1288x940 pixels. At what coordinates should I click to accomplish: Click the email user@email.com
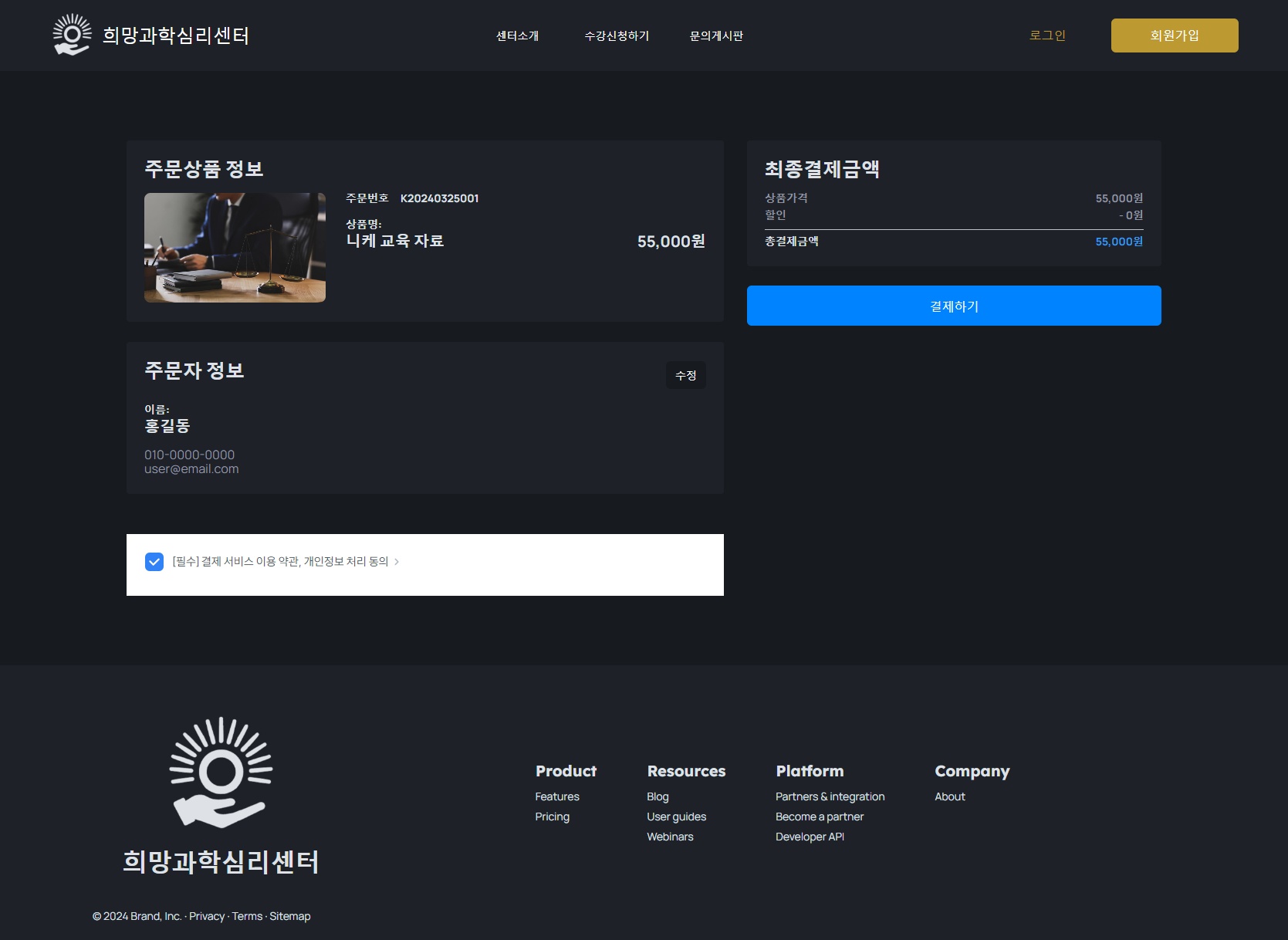(x=191, y=468)
